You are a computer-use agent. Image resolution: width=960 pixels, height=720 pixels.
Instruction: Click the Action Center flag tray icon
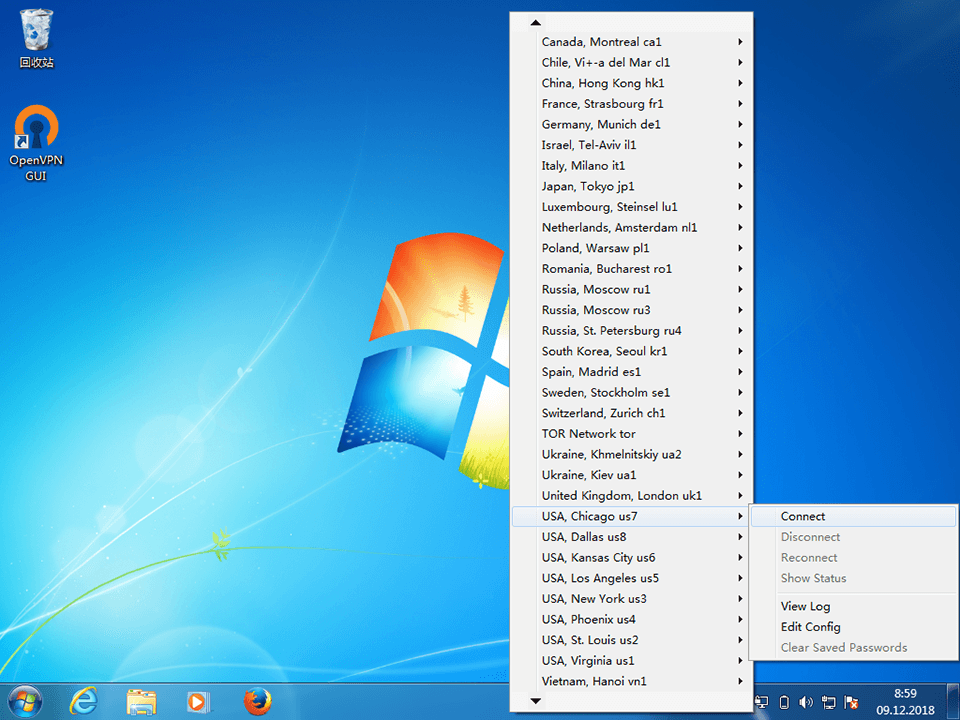coord(852,702)
